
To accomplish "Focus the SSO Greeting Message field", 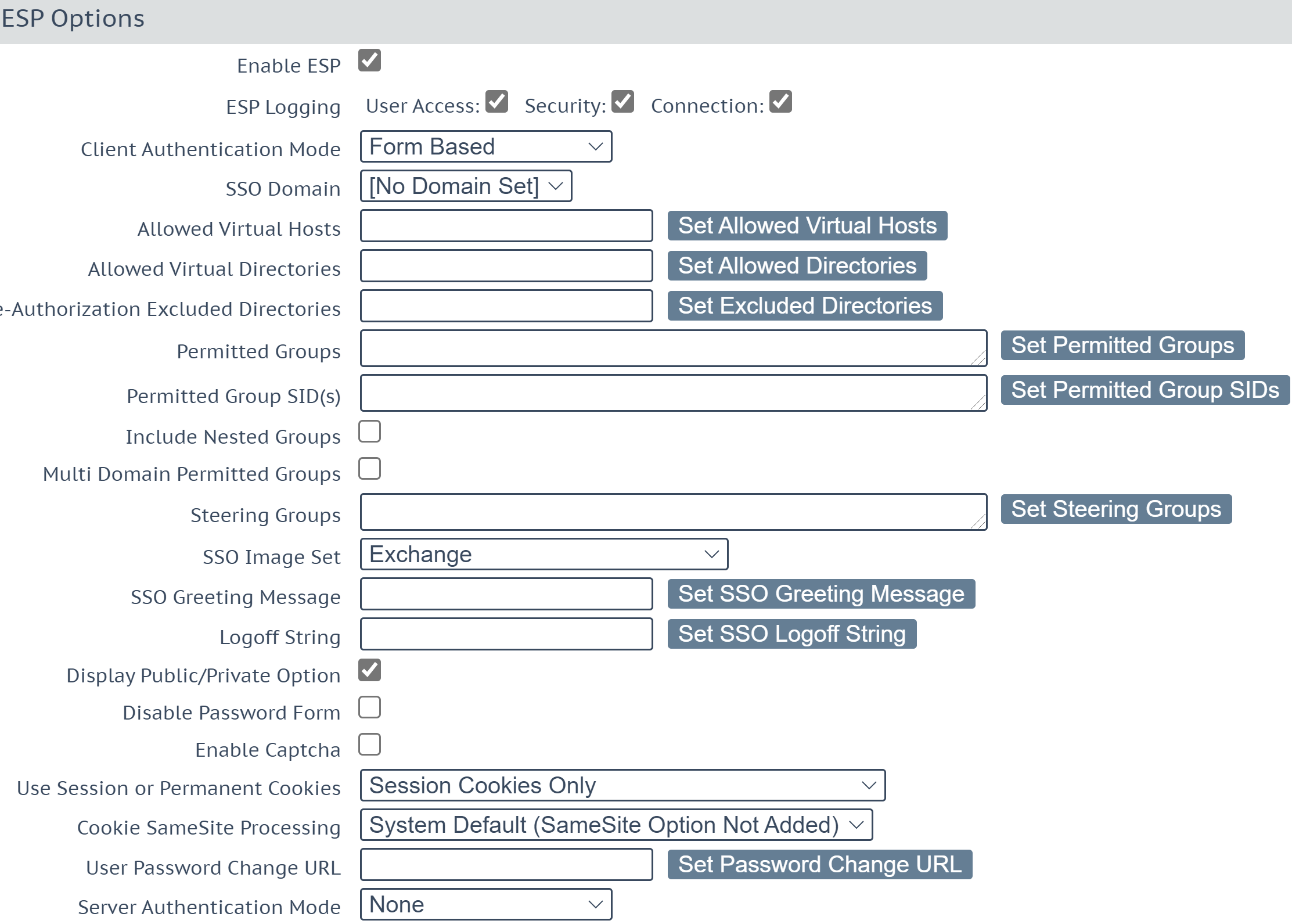I will pyautogui.click(x=506, y=594).
